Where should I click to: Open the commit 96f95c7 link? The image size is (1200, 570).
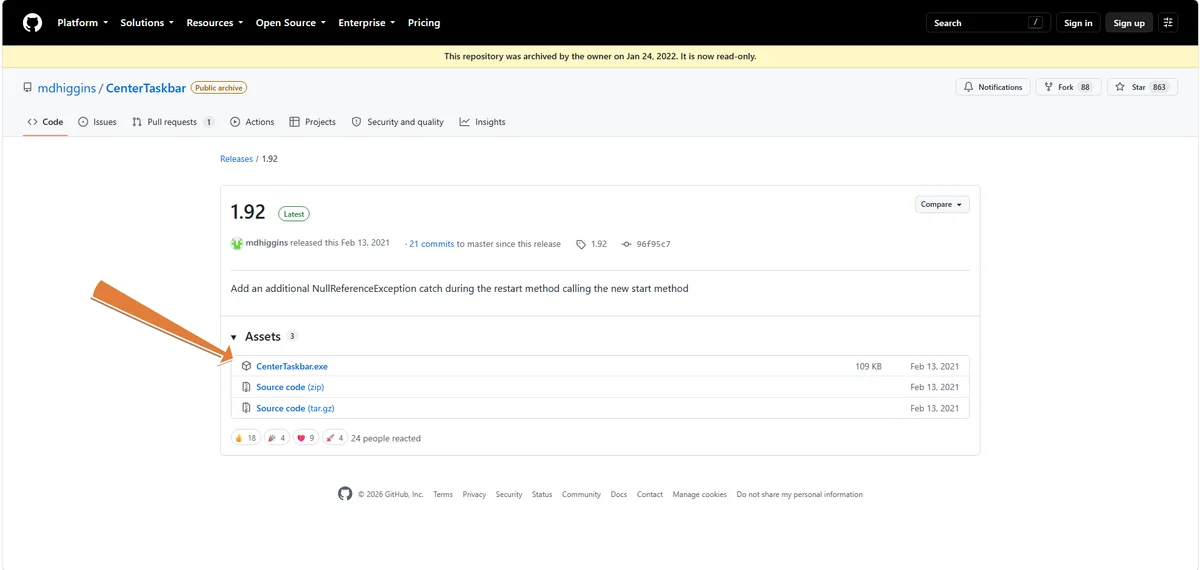(646, 244)
